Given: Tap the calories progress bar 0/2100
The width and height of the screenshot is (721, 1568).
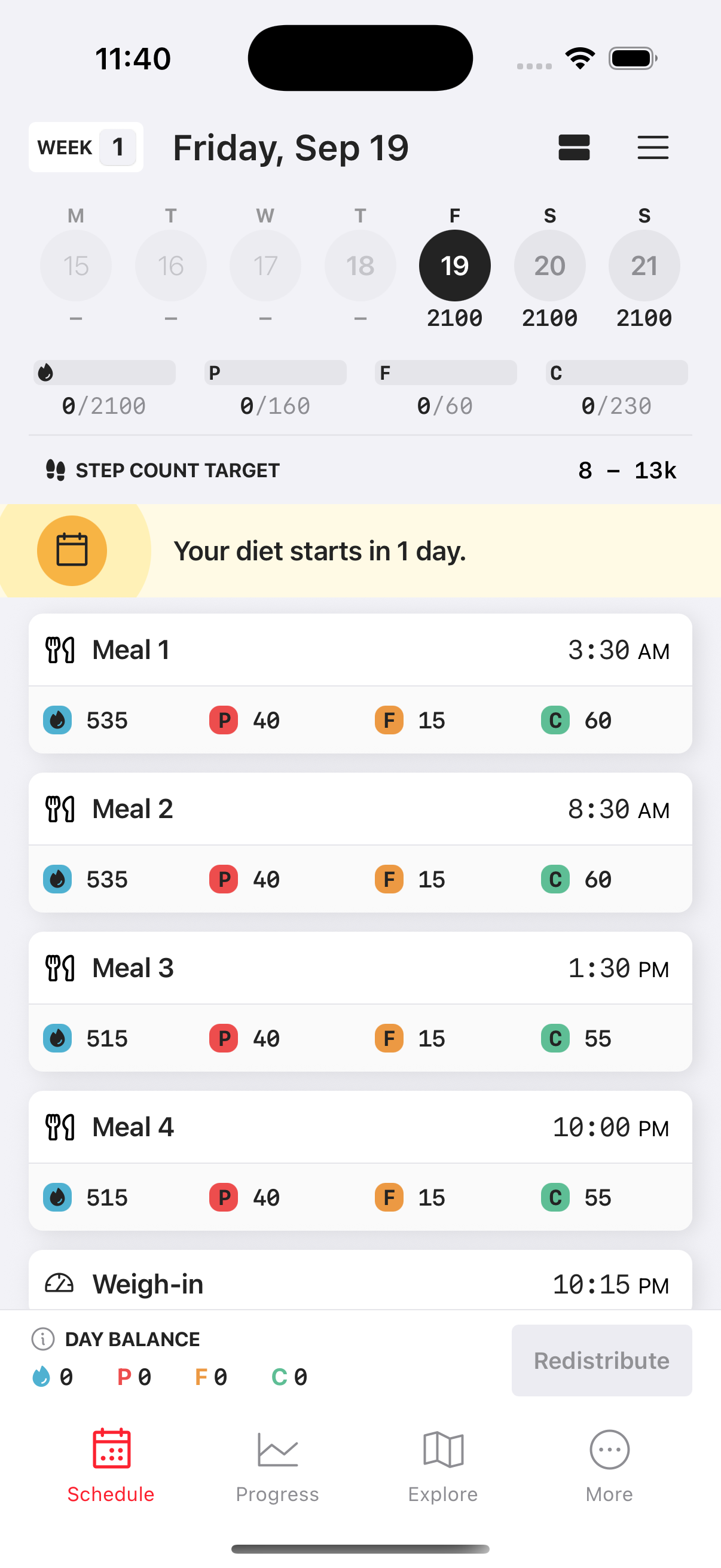Looking at the screenshot, I should click(x=104, y=373).
